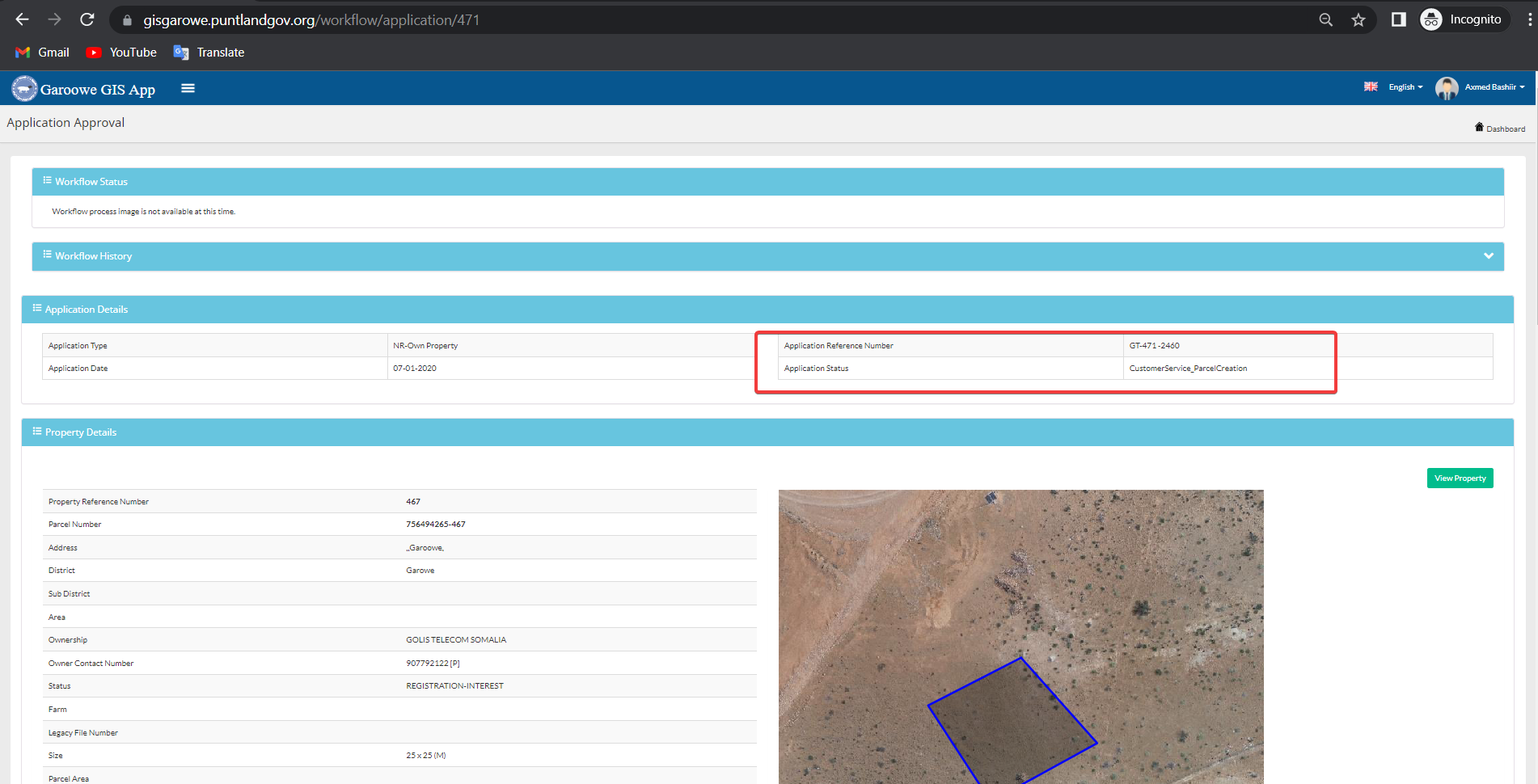Click the Workflow History list icon
This screenshot has width=1538, height=784.
tap(48, 255)
